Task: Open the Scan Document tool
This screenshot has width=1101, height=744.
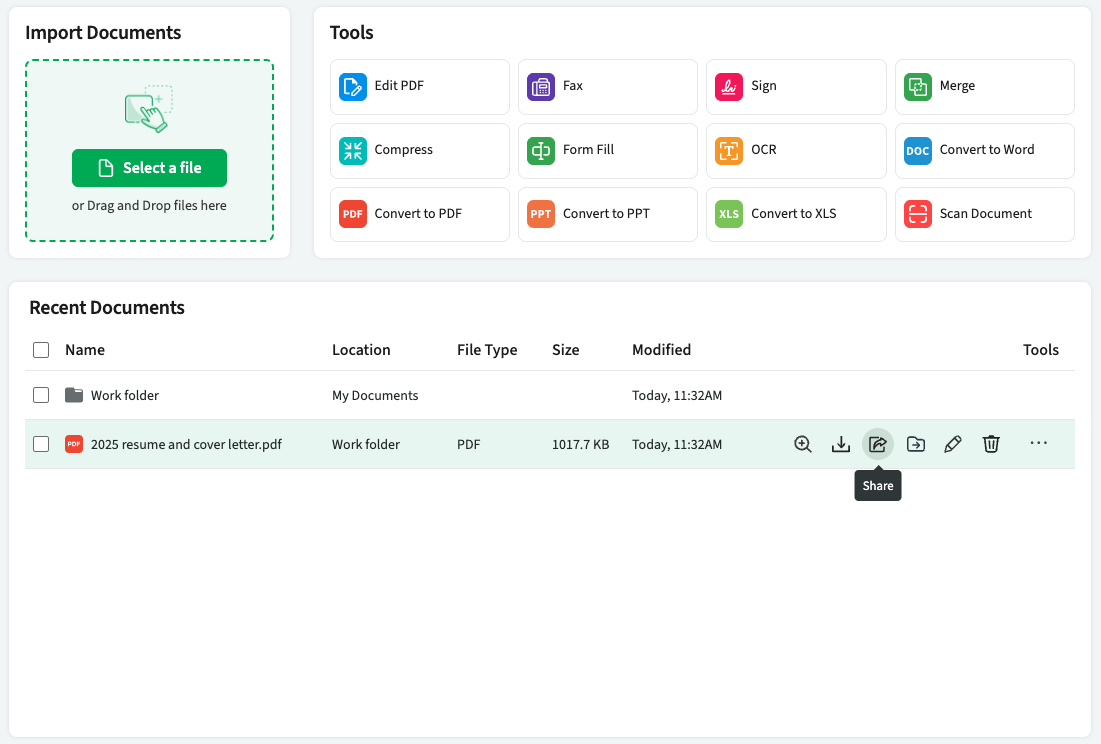Action: [984, 214]
